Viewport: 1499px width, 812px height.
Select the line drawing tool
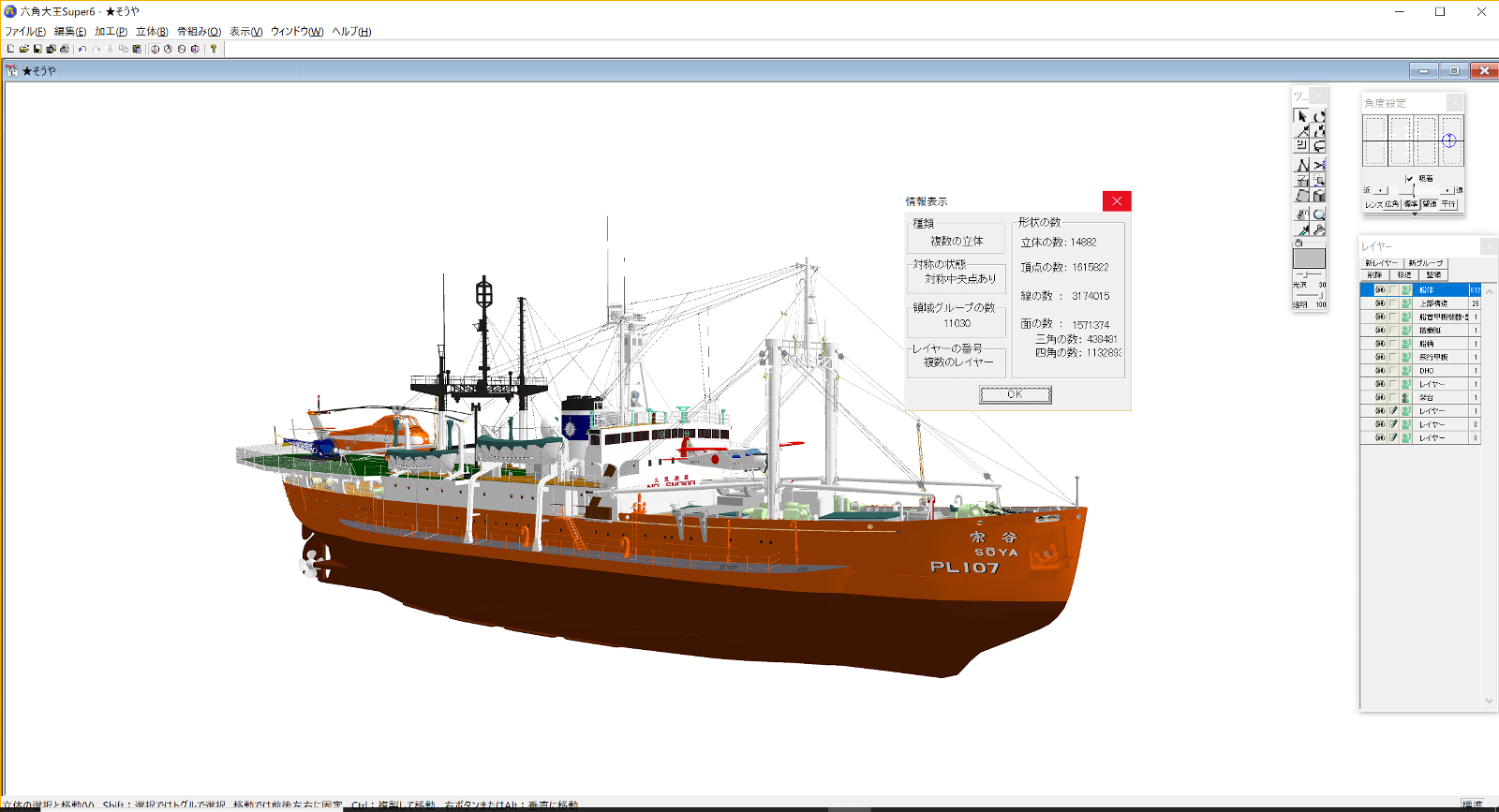1301,166
